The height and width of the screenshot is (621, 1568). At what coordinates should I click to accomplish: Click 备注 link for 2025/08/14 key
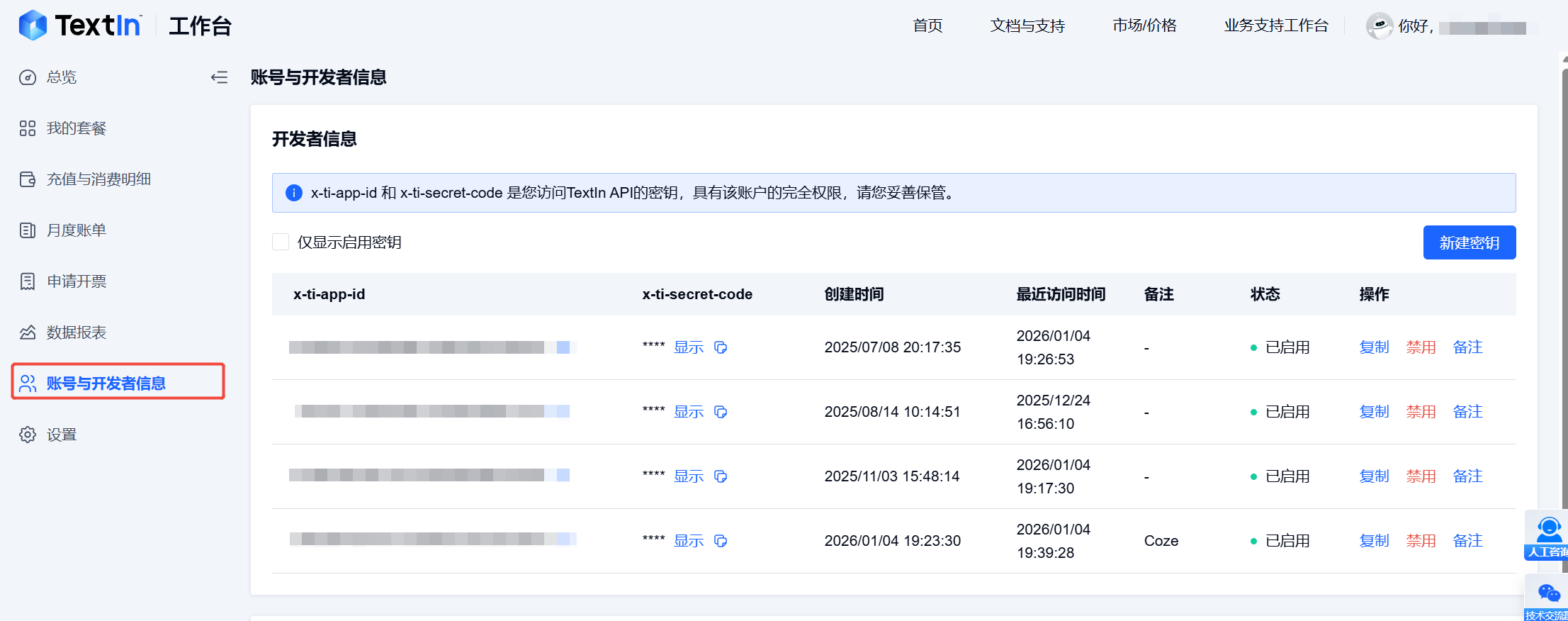(x=1467, y=412)
